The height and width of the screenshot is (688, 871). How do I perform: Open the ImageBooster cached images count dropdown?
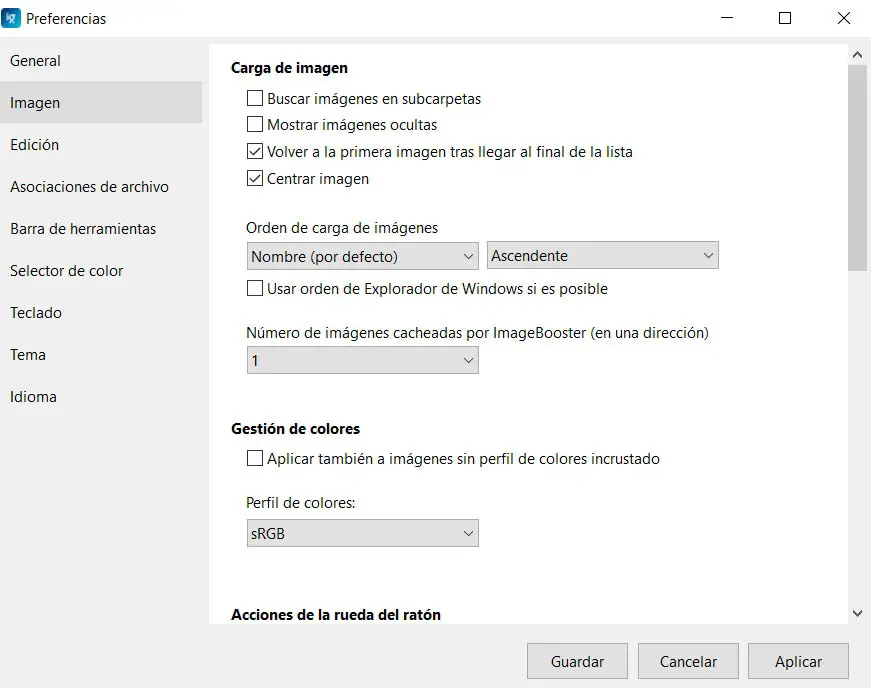coord(362,360)
